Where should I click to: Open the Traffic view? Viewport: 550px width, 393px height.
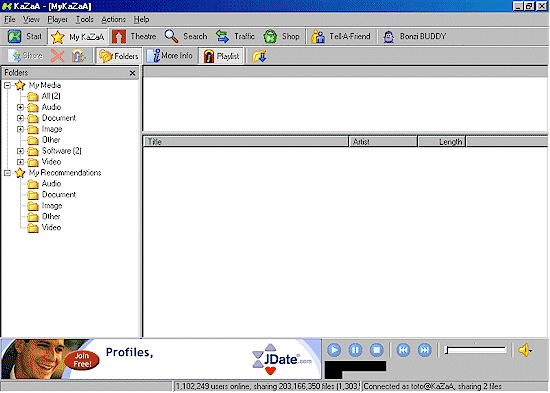(235, 36)
